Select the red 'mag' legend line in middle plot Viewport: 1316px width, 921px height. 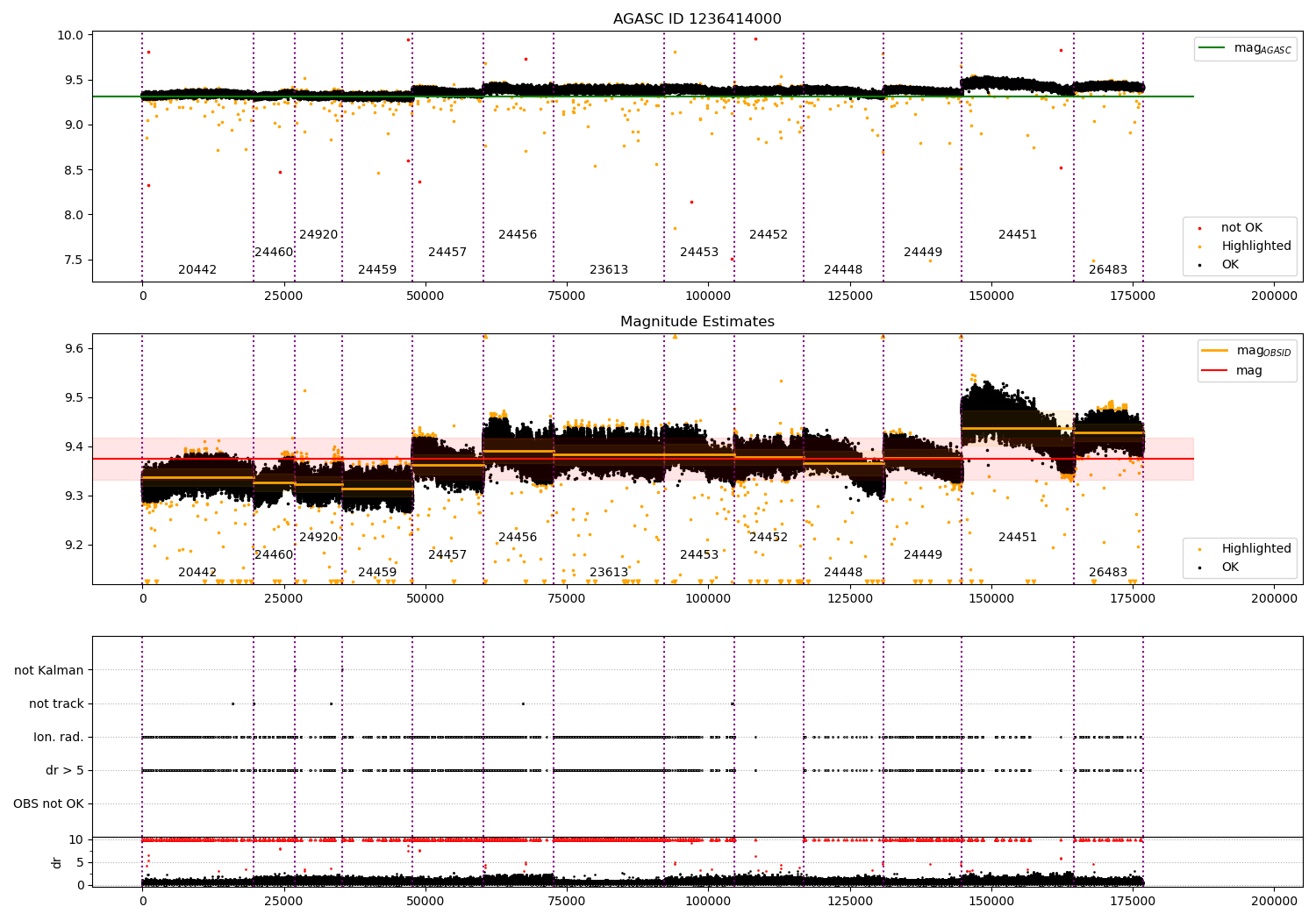[x=1214, y=370]
